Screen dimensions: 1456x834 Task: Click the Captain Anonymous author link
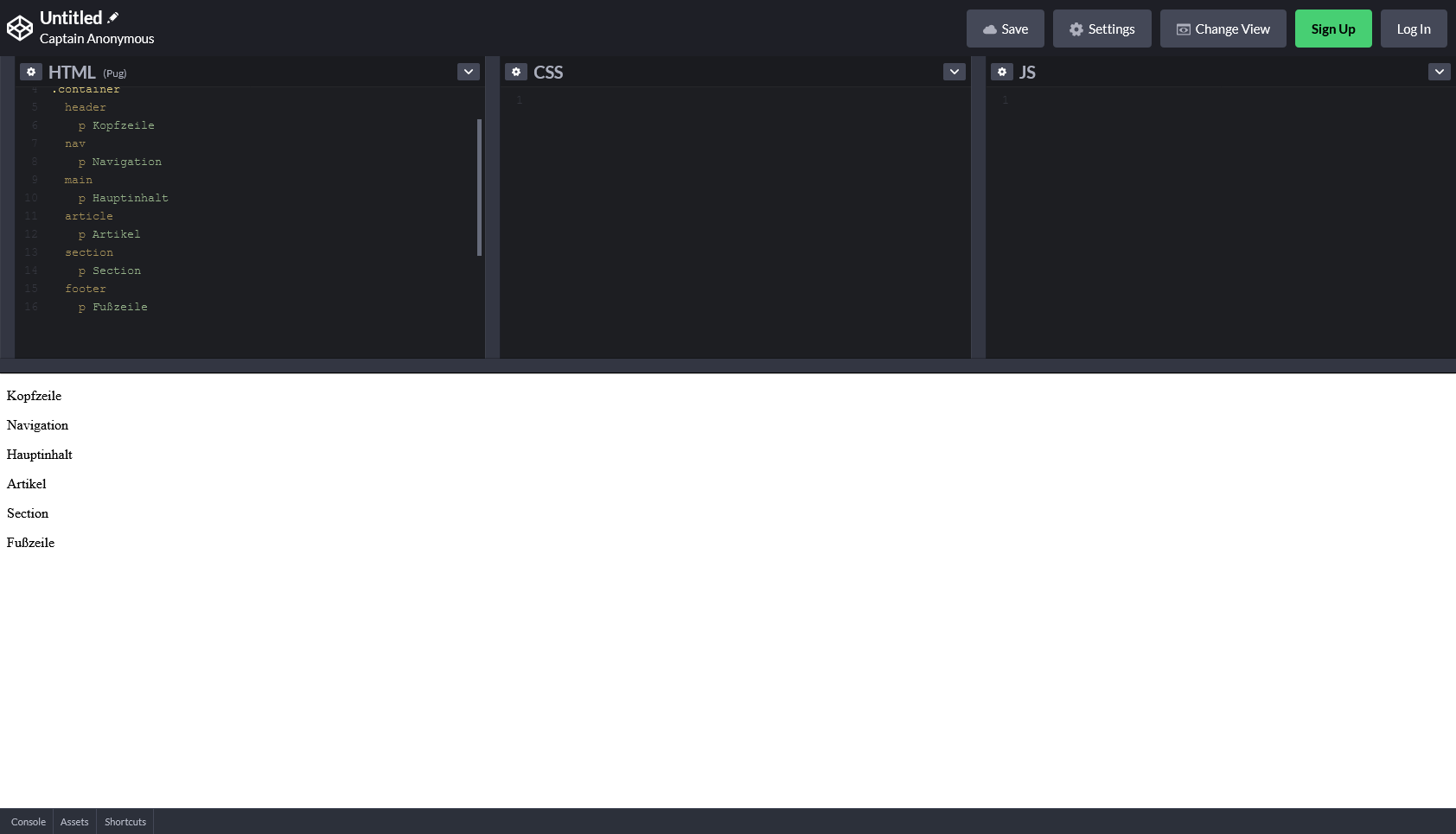click(x=97, y=39)
